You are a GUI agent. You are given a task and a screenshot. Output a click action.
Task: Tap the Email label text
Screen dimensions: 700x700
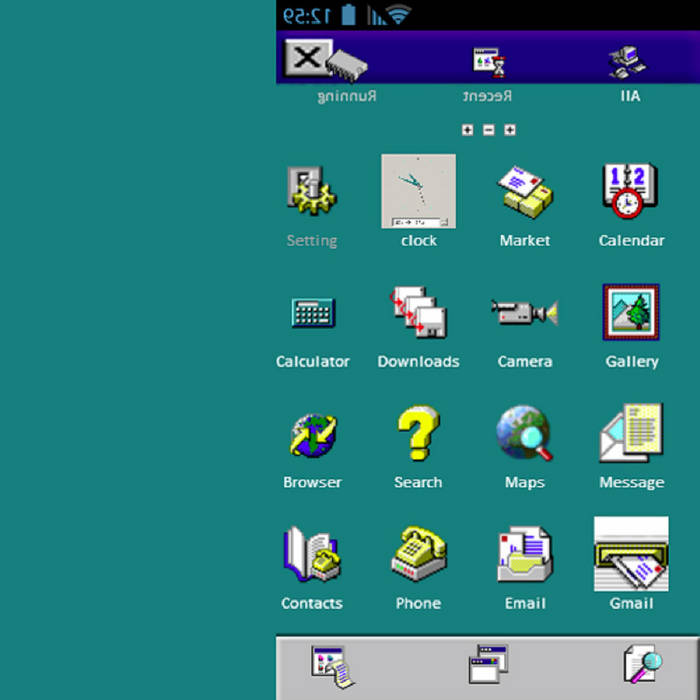coord(525,603)
